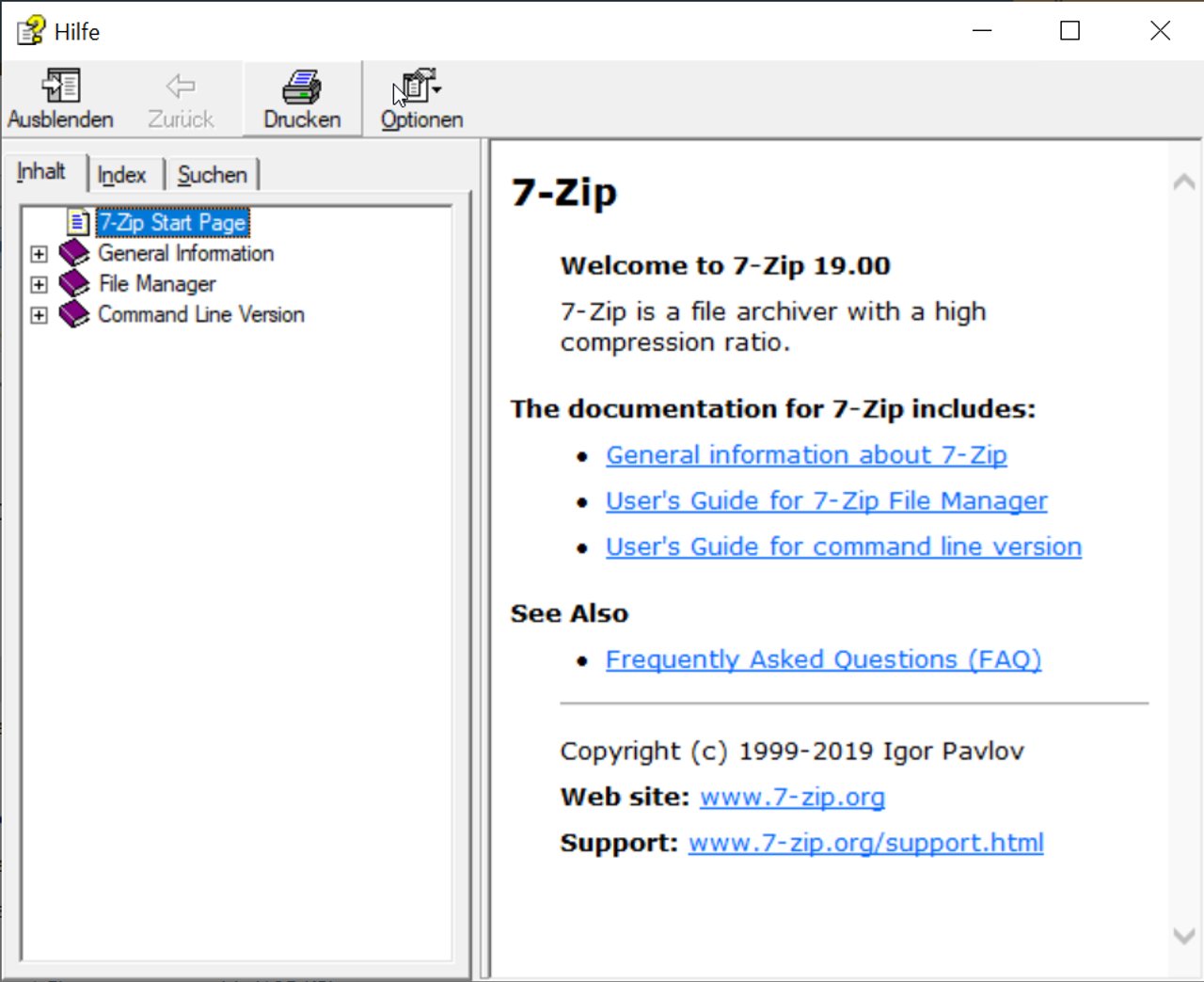This screenshot has width=1204, height=982.
Task: Select the General Information tree label
Action: (x=186, y=253)
